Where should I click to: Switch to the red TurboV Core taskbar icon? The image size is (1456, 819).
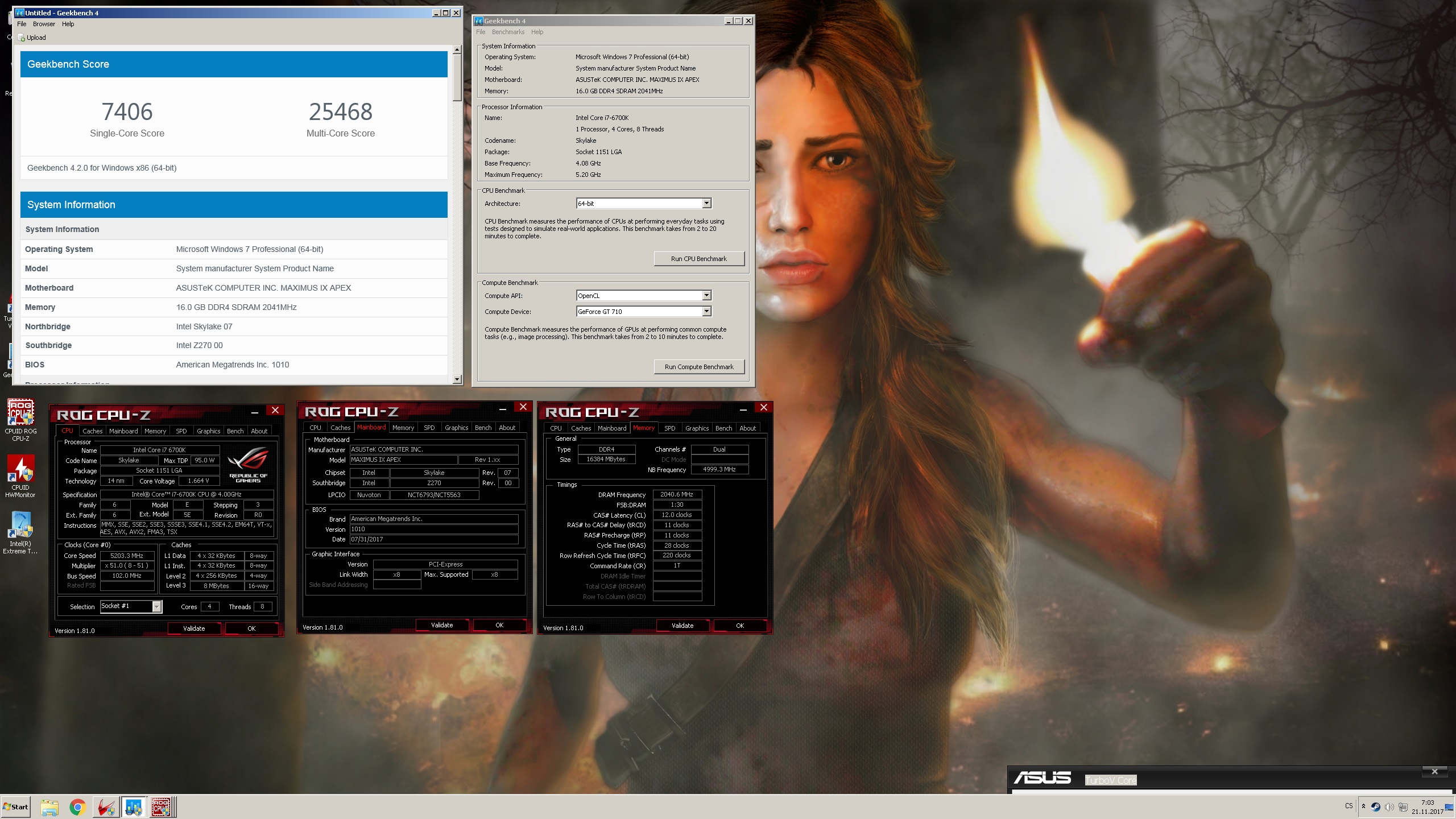pyautogui.click(x=105, y=807)
